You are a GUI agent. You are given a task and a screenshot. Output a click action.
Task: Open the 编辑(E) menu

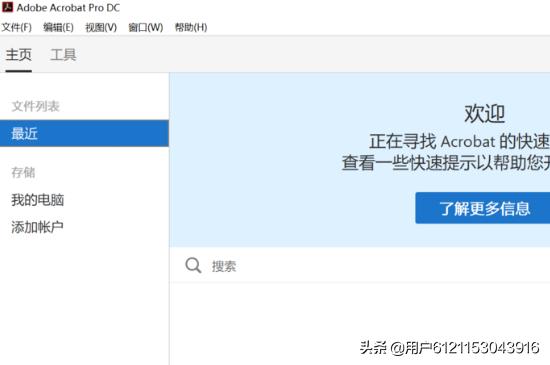[x=58, y=27]
